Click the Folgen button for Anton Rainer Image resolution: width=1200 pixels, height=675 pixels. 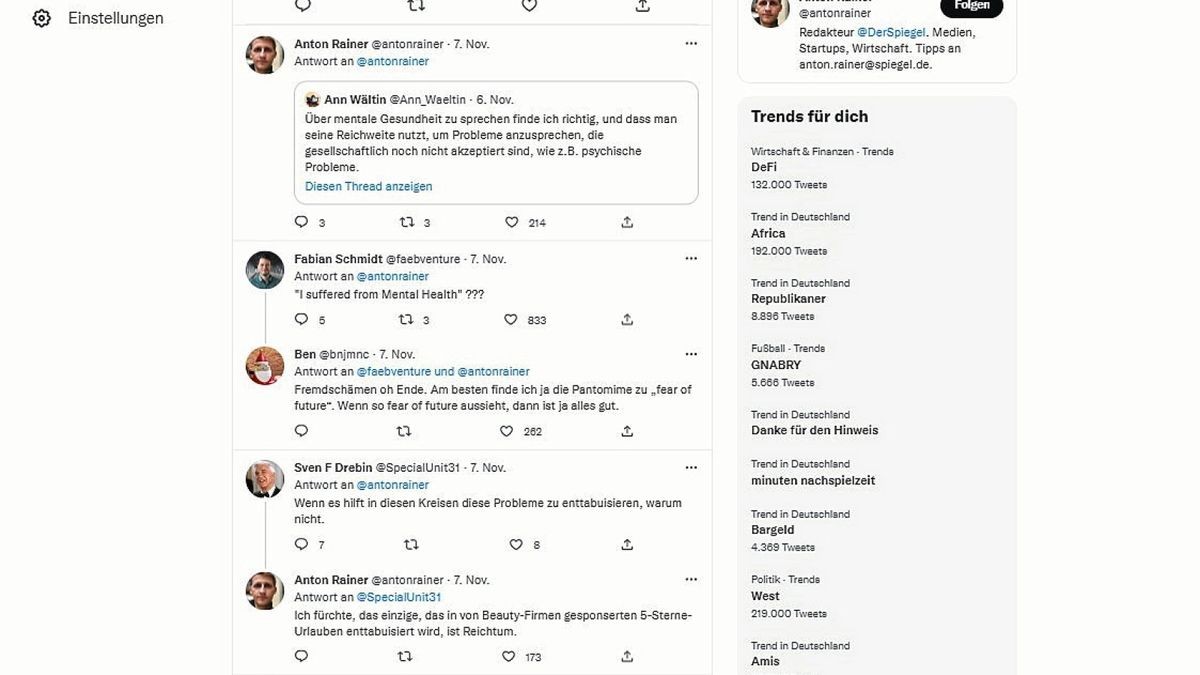point(971,6)
